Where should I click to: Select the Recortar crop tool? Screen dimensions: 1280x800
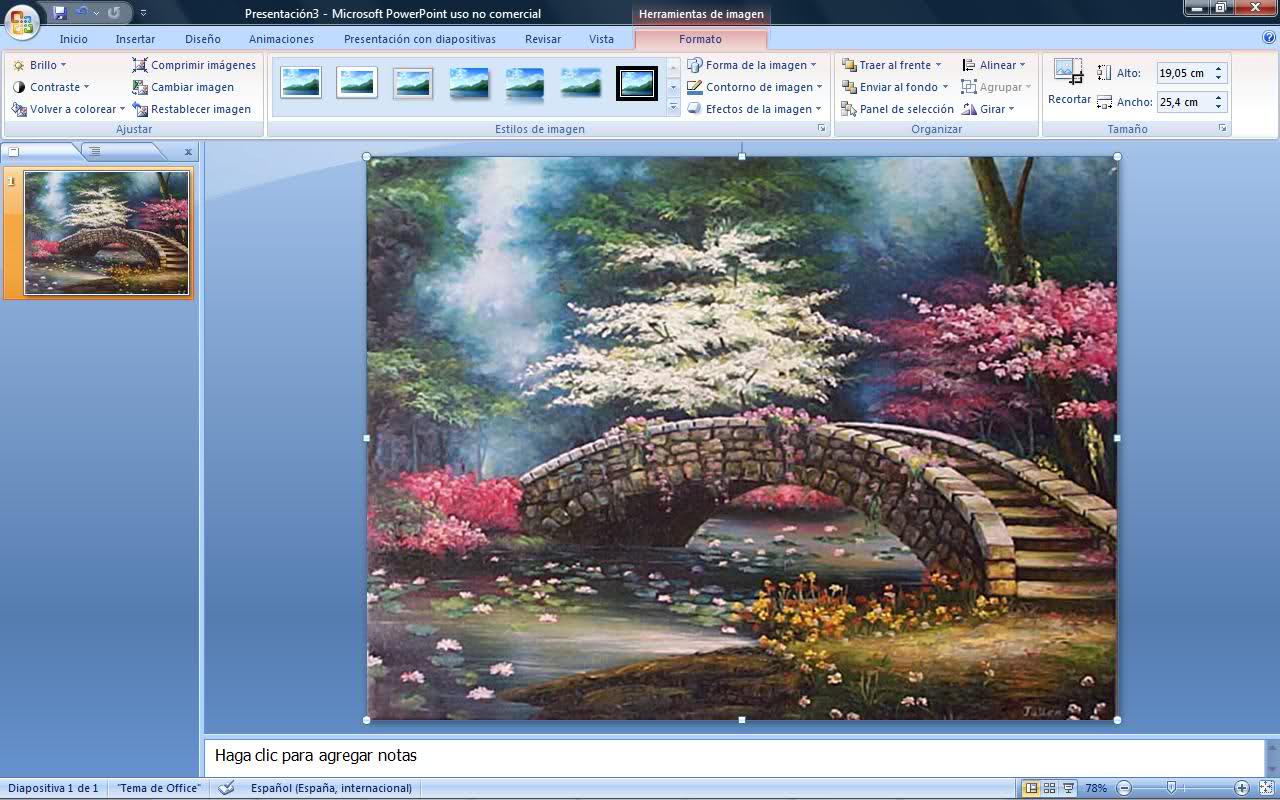(1069, 82)
